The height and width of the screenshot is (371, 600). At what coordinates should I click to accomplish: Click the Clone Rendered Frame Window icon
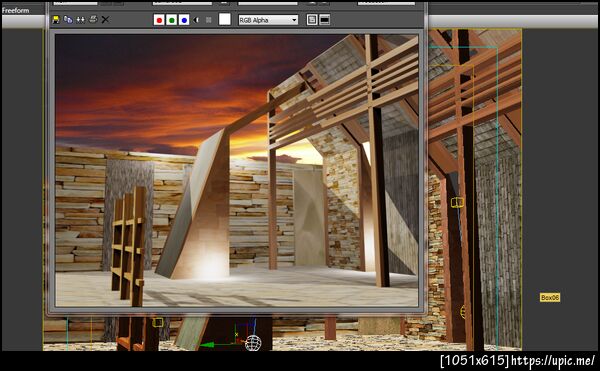click(80, 20)
